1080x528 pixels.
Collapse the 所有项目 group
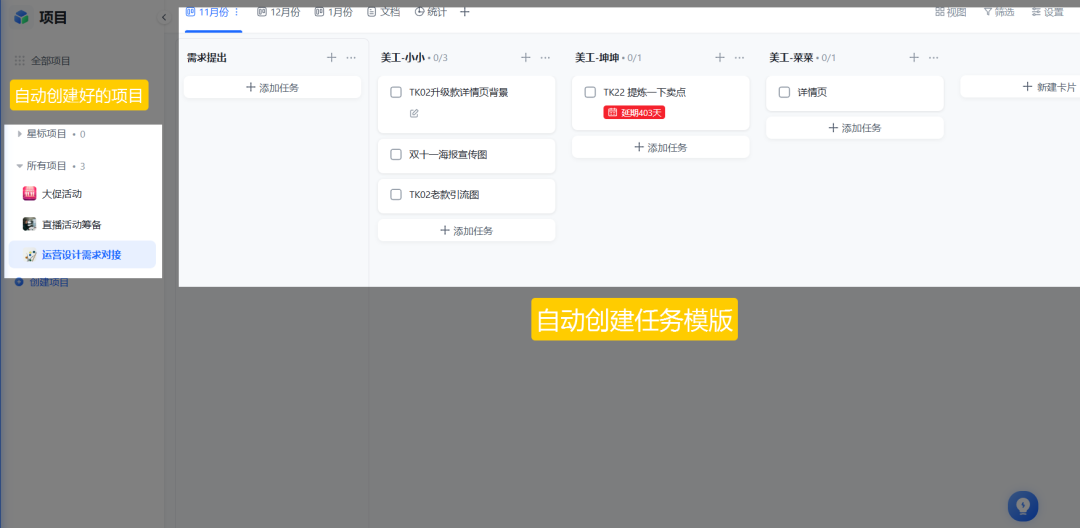point(19,166)
